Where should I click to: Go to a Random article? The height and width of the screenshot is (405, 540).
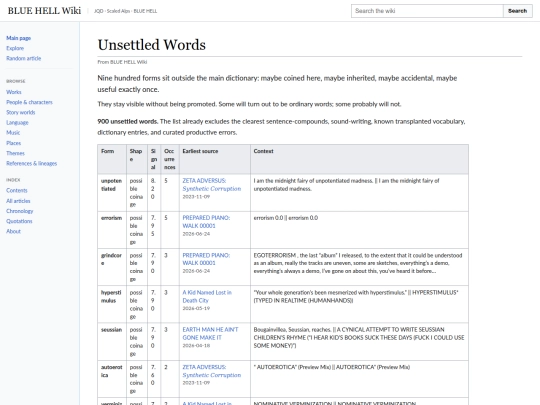tap(23, 59)
